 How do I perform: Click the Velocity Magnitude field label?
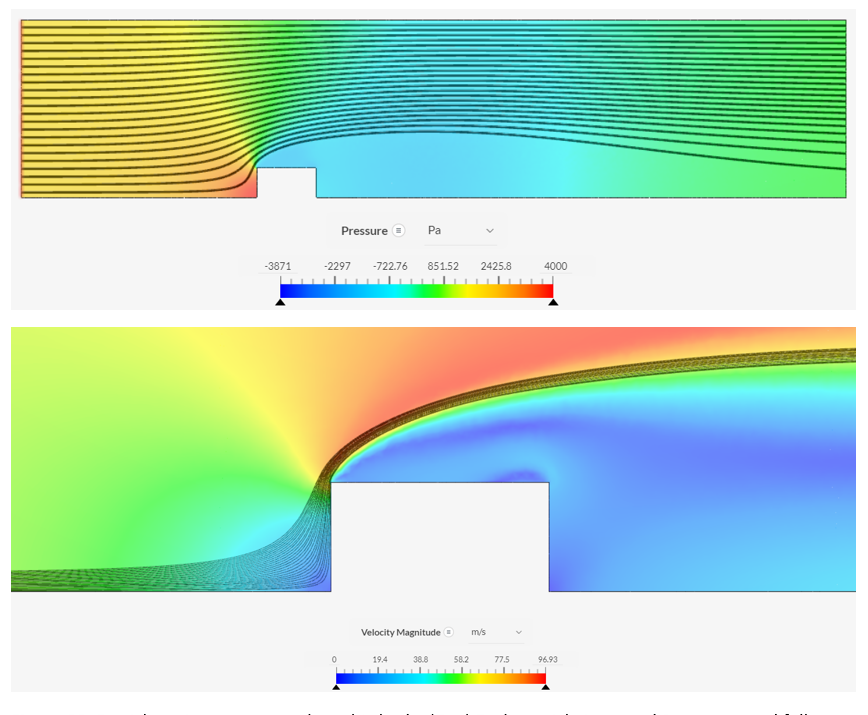pos(400,632)
